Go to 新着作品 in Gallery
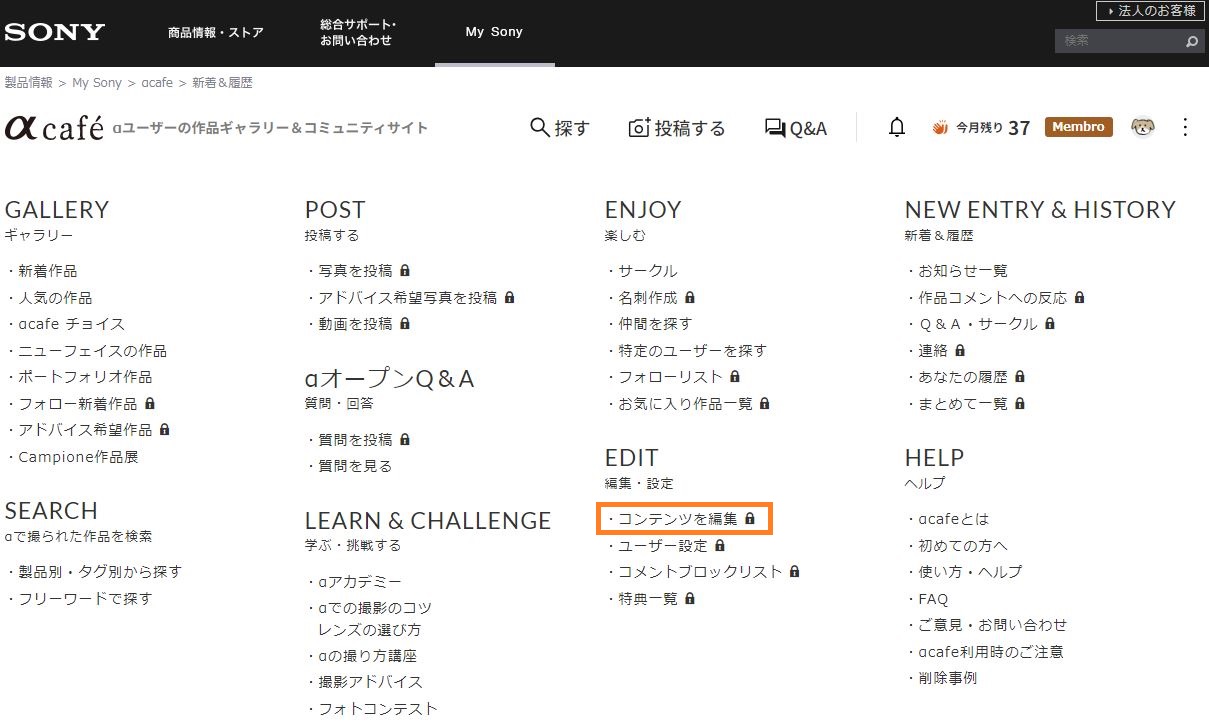The width and height of the screenshot is (1209, 724). tap(48, 271)
